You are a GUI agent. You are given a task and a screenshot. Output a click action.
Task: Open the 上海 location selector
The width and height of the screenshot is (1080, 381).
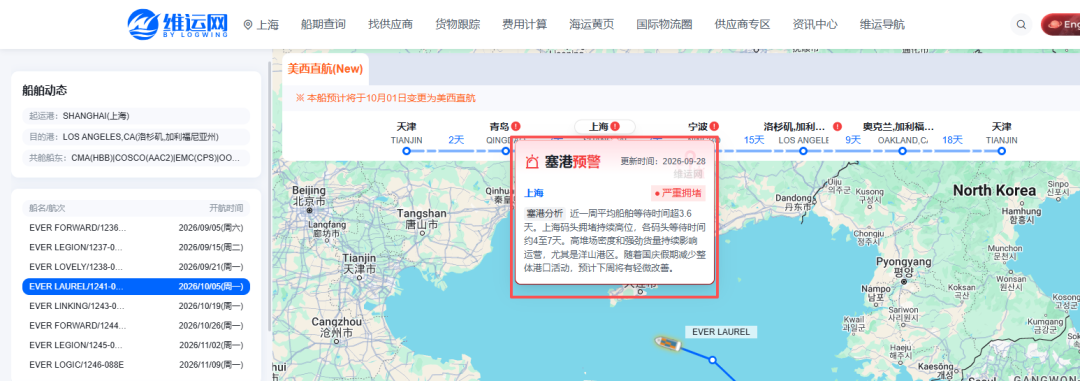[261, 25]
